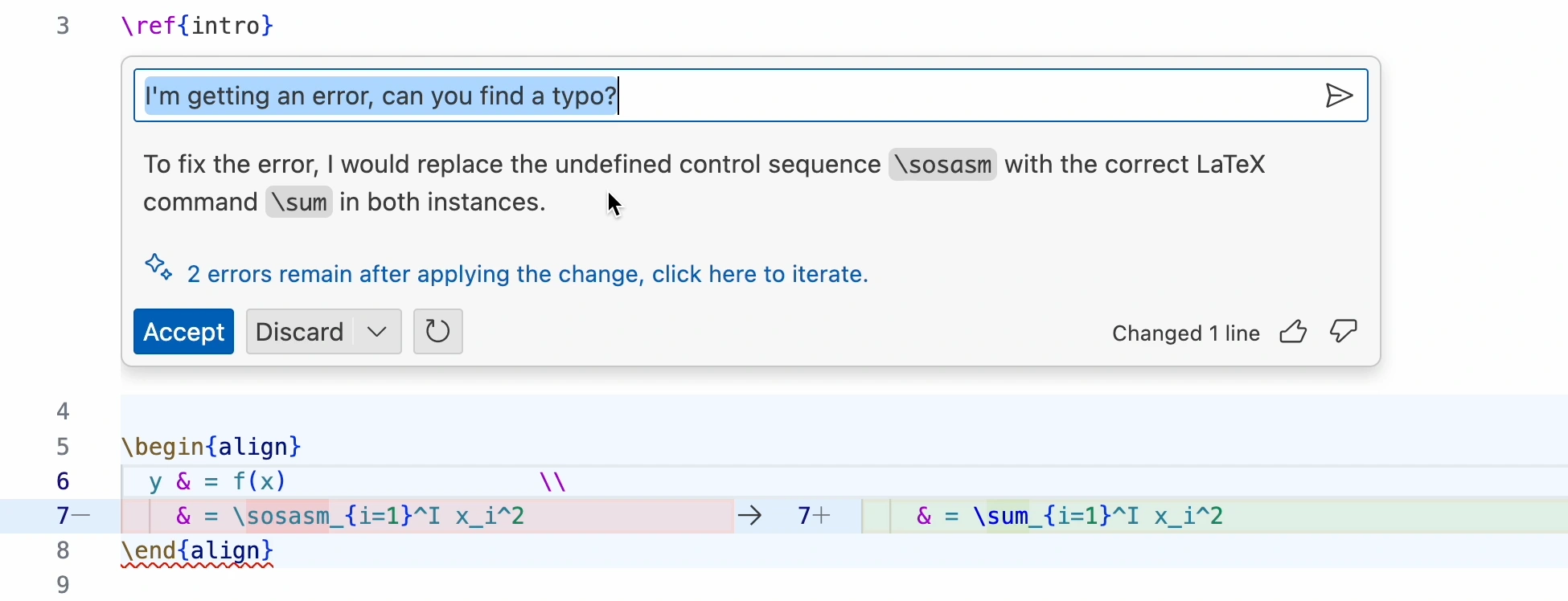This screenshot has height=601, width=1568.
Task: Click the \sum code chip in the response
Action: point(299,202)
